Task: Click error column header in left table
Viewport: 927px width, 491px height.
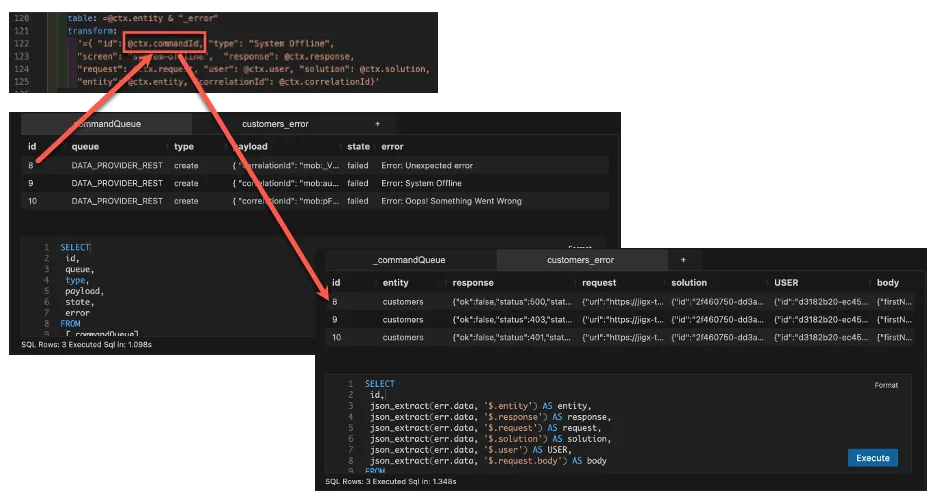Action: [x=392, y=147]
